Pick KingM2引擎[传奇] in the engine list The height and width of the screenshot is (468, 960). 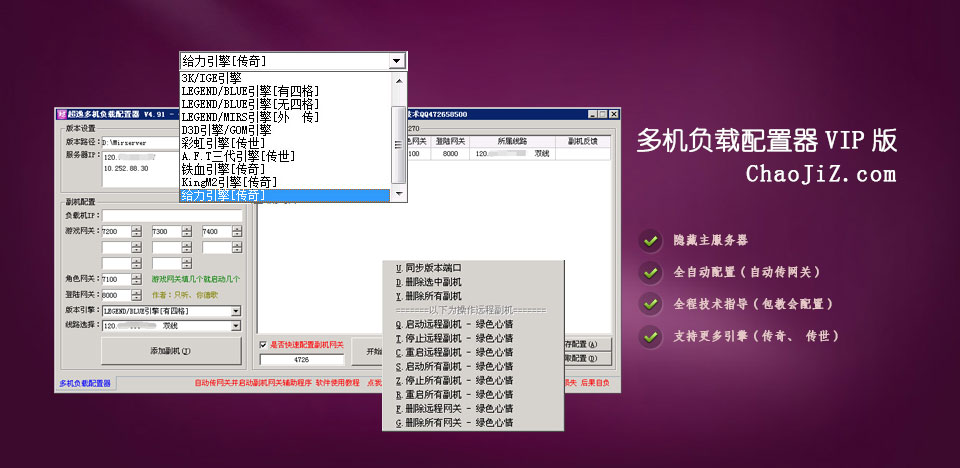285,182
